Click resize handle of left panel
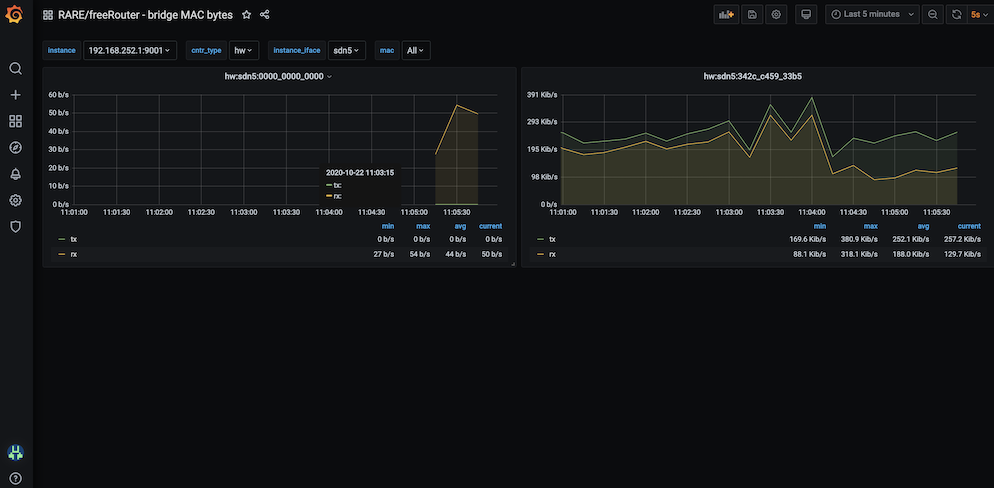This screenshot has height=488, width=994. tap(513, 264)
